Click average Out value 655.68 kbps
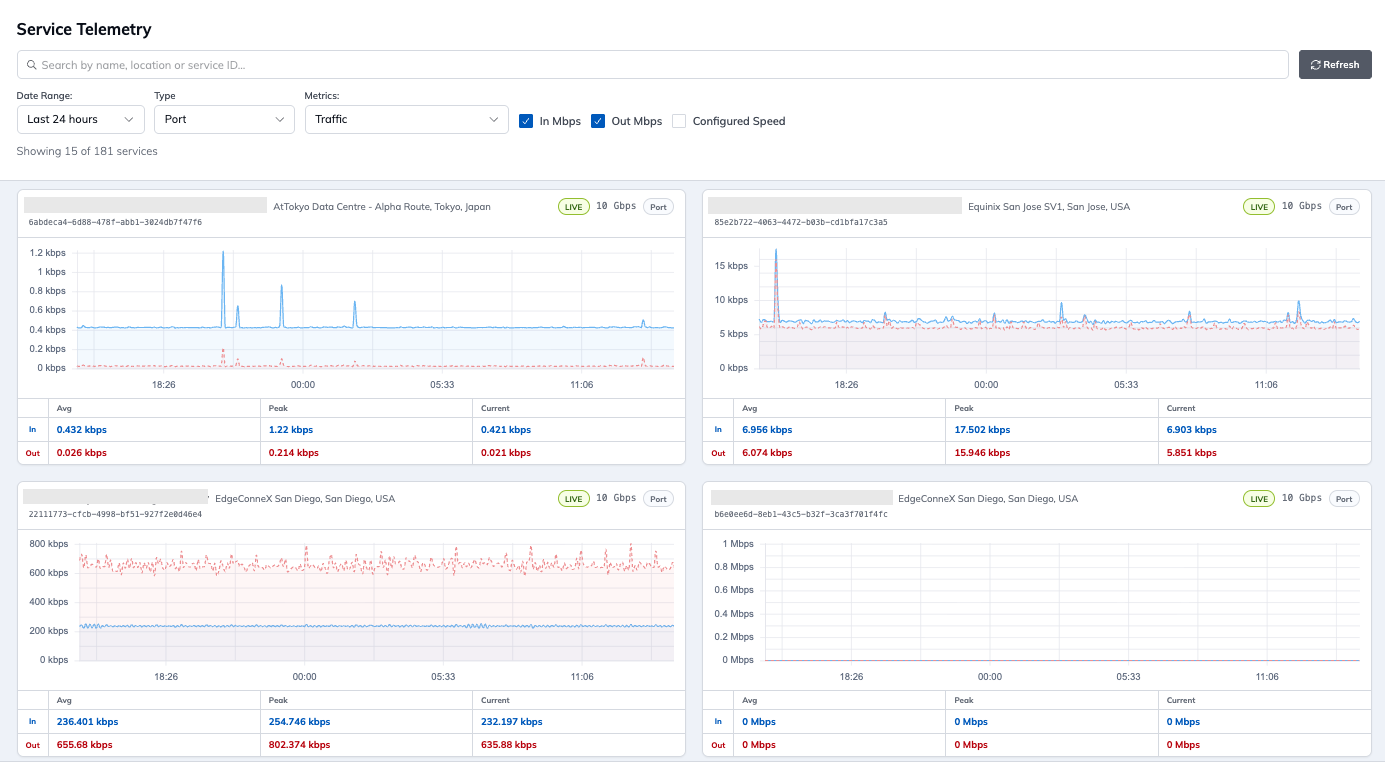This screenshot has width=1385, height=763. pos(85,745)
